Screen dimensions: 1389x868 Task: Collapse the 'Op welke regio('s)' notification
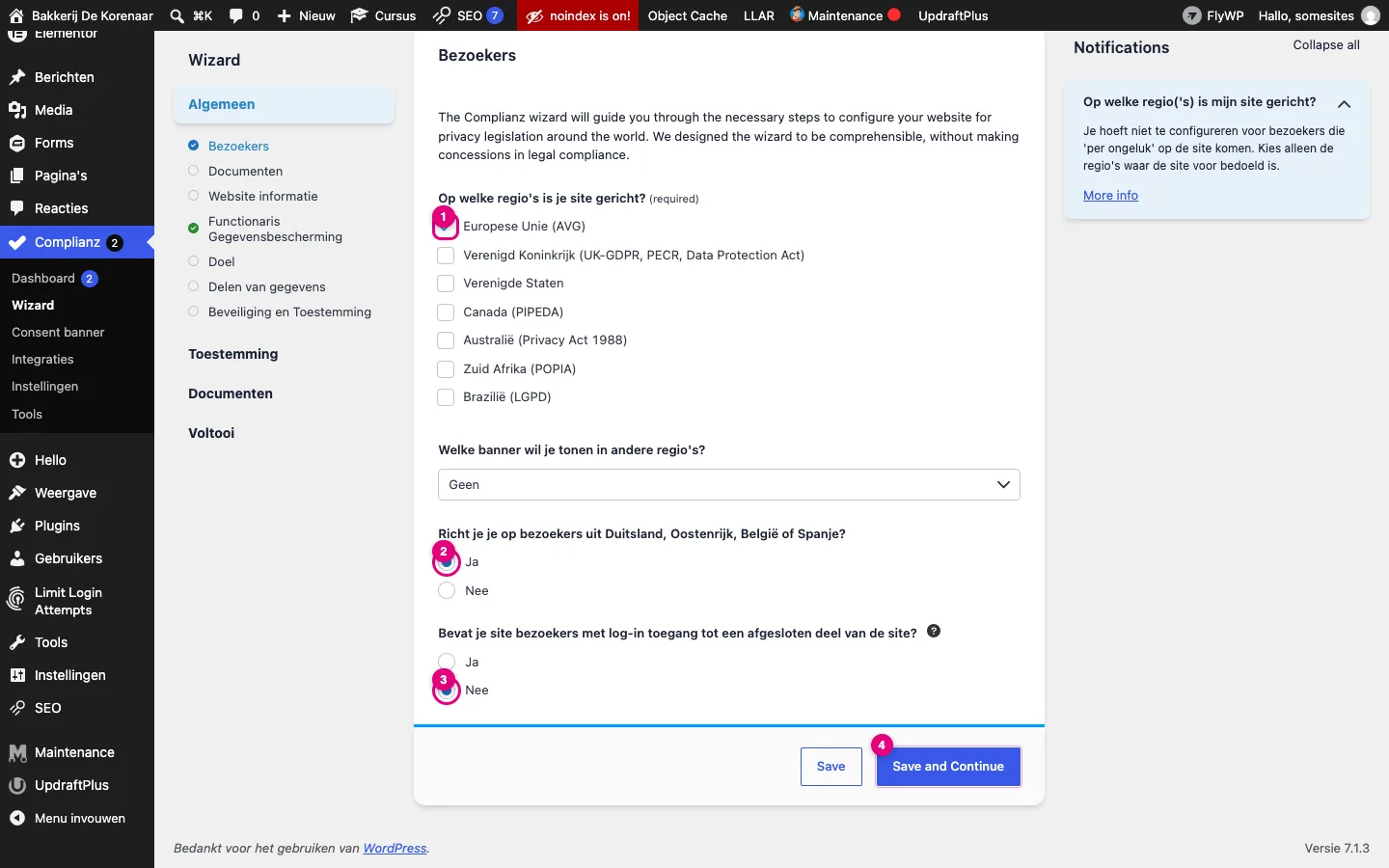(1344, 103)
